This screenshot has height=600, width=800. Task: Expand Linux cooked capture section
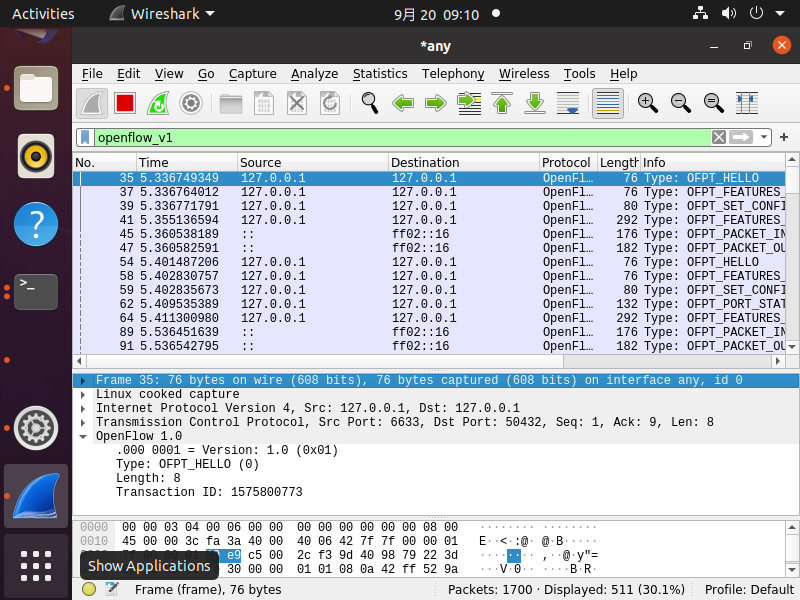(83, 394)
